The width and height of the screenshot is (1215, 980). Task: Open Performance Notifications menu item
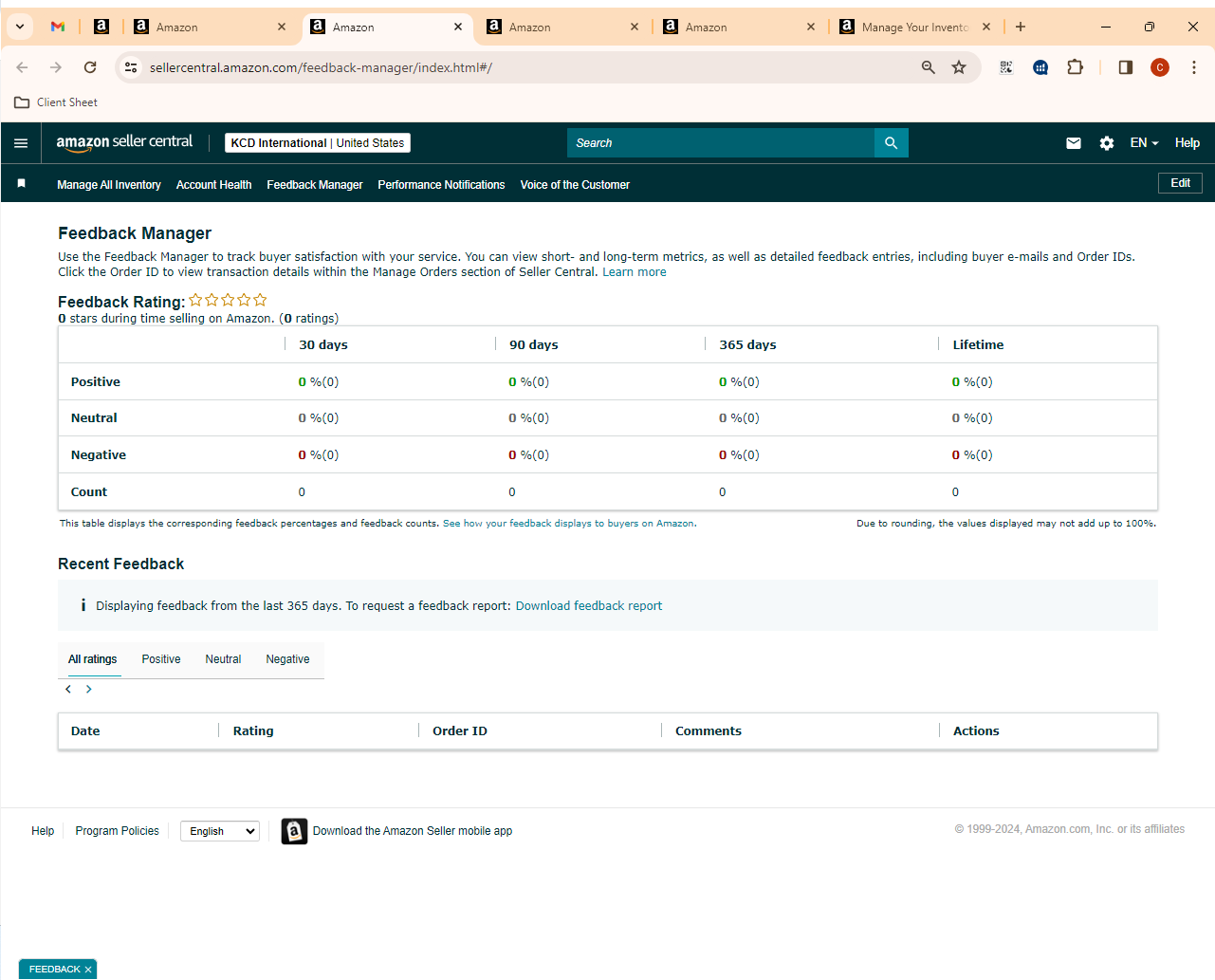(x=441, y=185)
